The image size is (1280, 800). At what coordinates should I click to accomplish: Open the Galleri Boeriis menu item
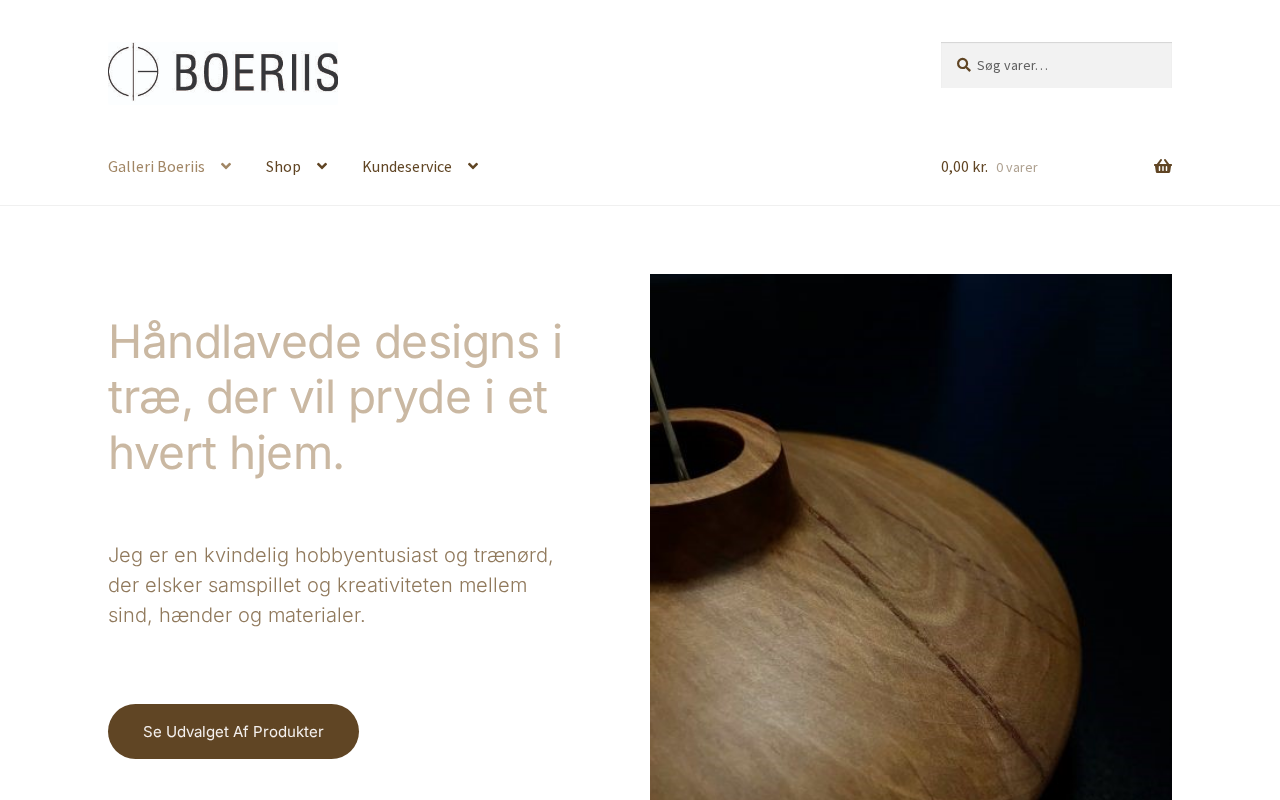(156, 167)
